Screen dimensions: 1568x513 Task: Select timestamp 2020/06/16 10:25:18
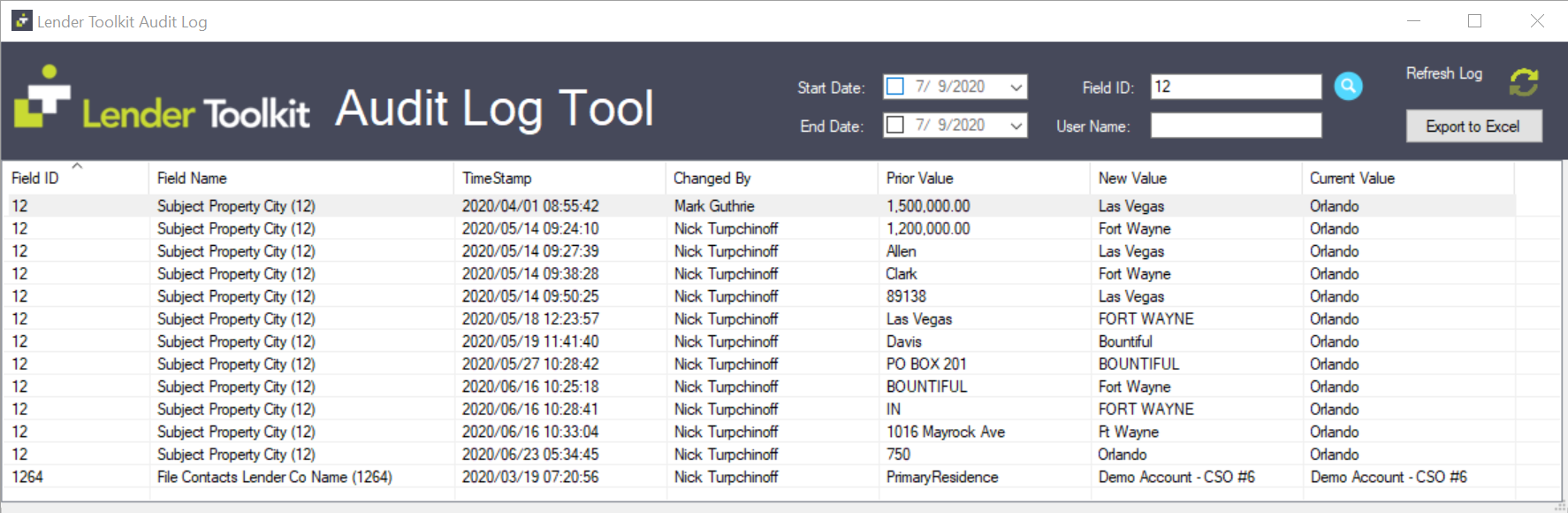click(x=530, y=387)
